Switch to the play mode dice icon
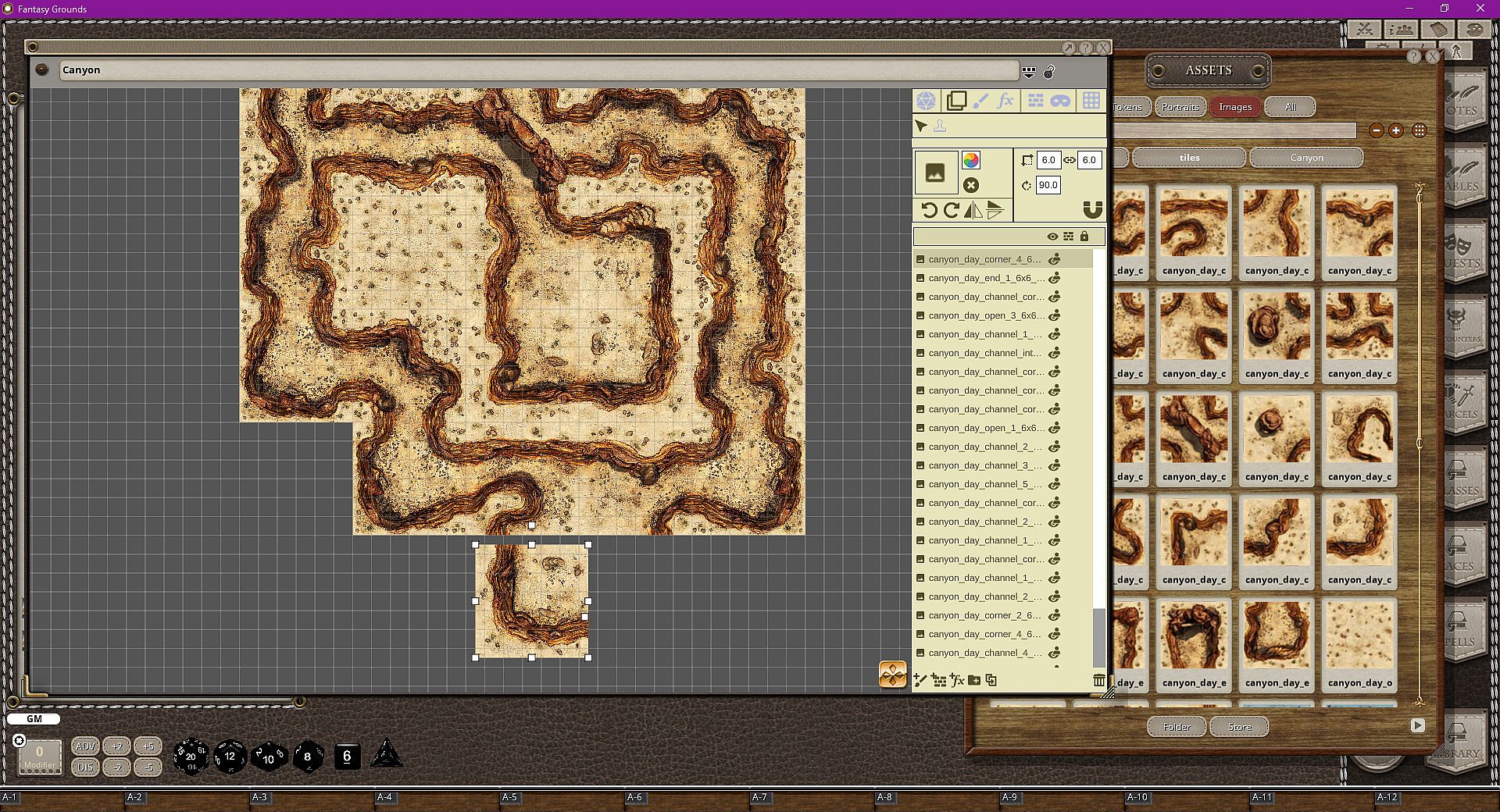Screen dimensions: 1500x812 click(926, 101)
